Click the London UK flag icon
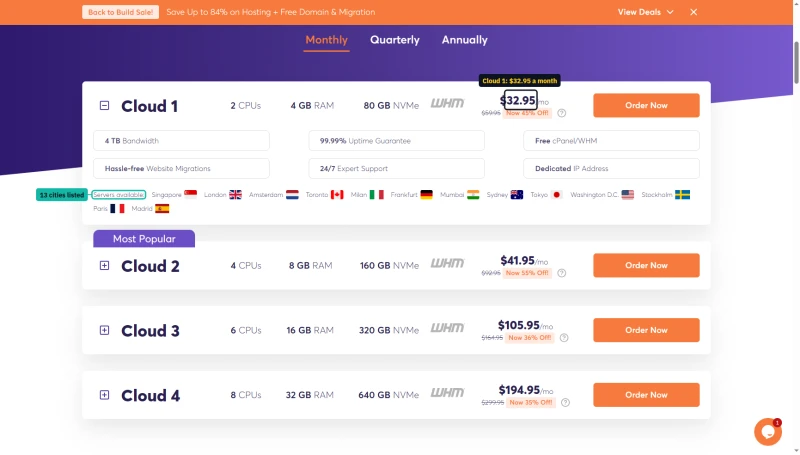Screen dimensions: 800x455 (235, 194)
